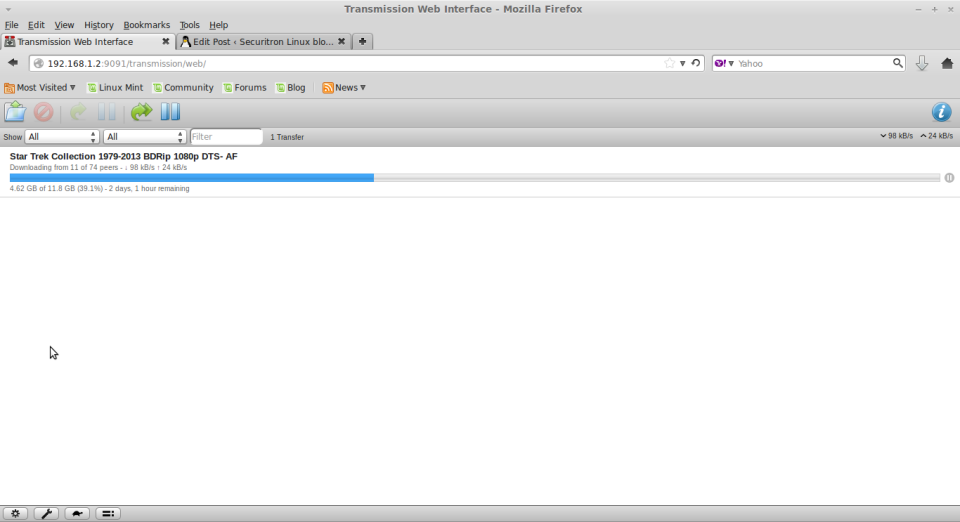Pause the Star Trek torrent via round button

click(x=949, y=177)
